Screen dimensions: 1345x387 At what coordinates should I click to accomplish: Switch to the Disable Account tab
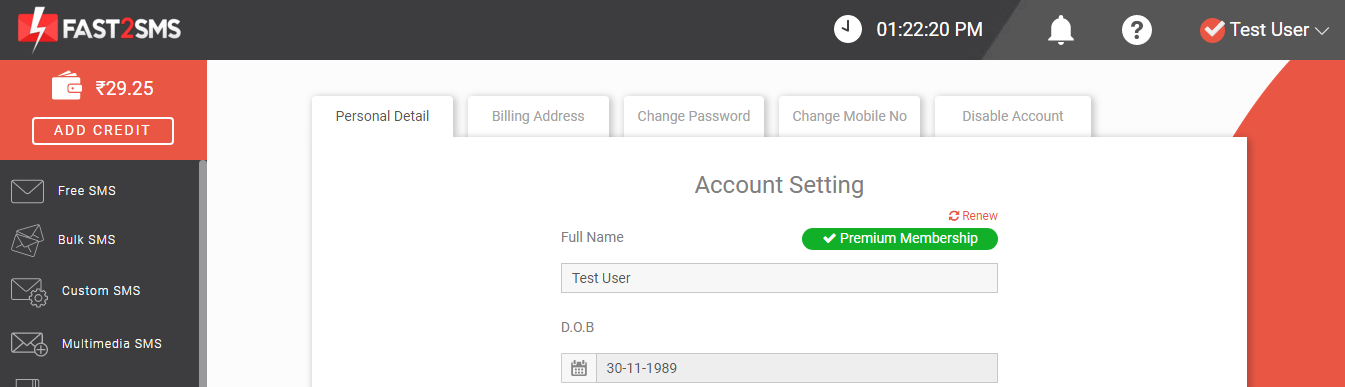click(1013, 116)
